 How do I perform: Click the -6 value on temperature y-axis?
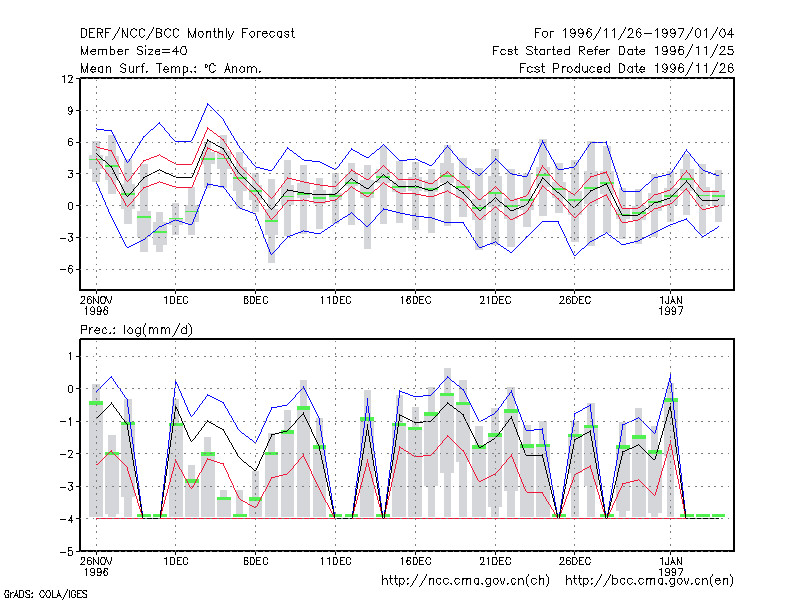click(66, 269)
